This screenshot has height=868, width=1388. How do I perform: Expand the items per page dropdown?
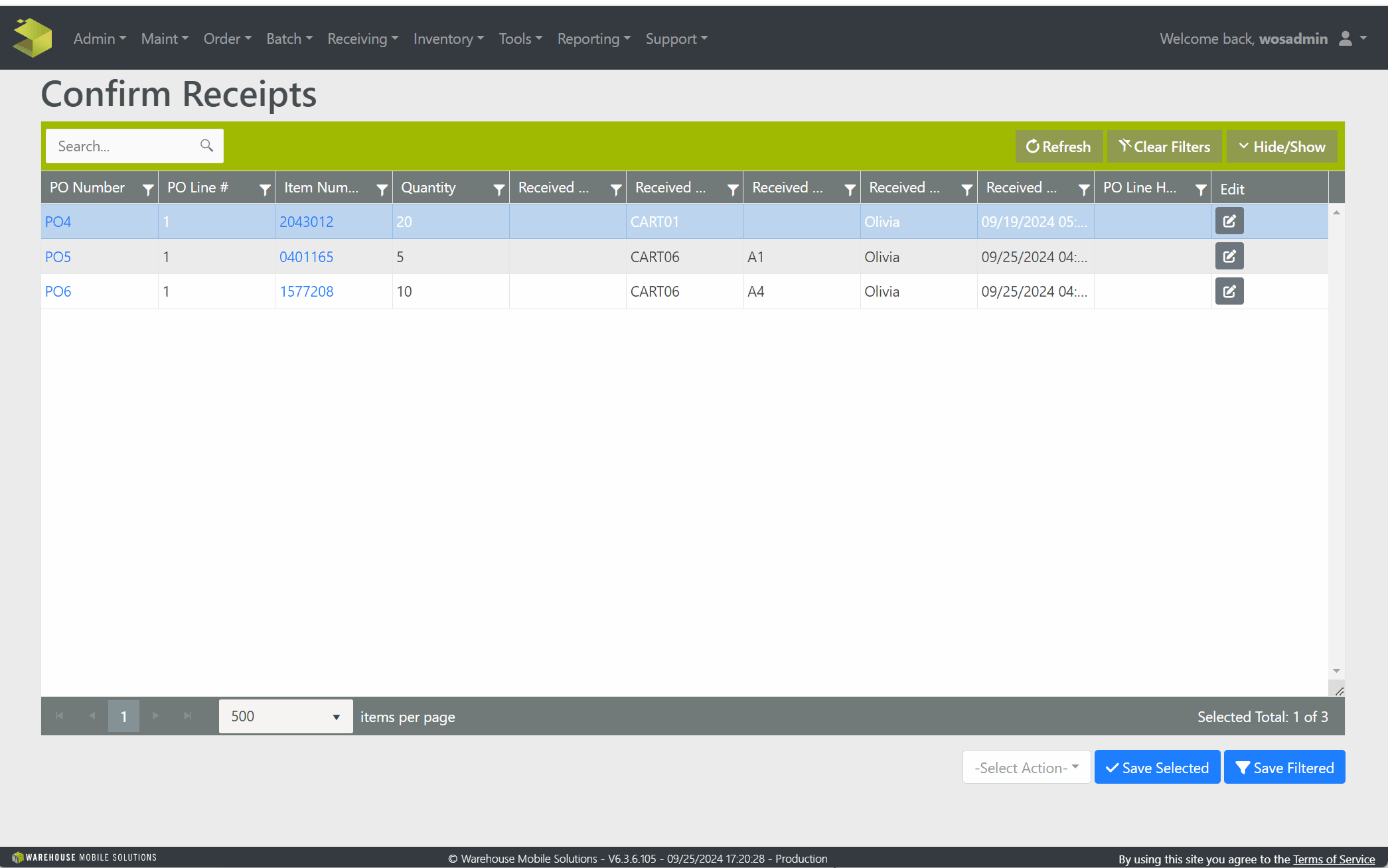(x=285, y=717)
